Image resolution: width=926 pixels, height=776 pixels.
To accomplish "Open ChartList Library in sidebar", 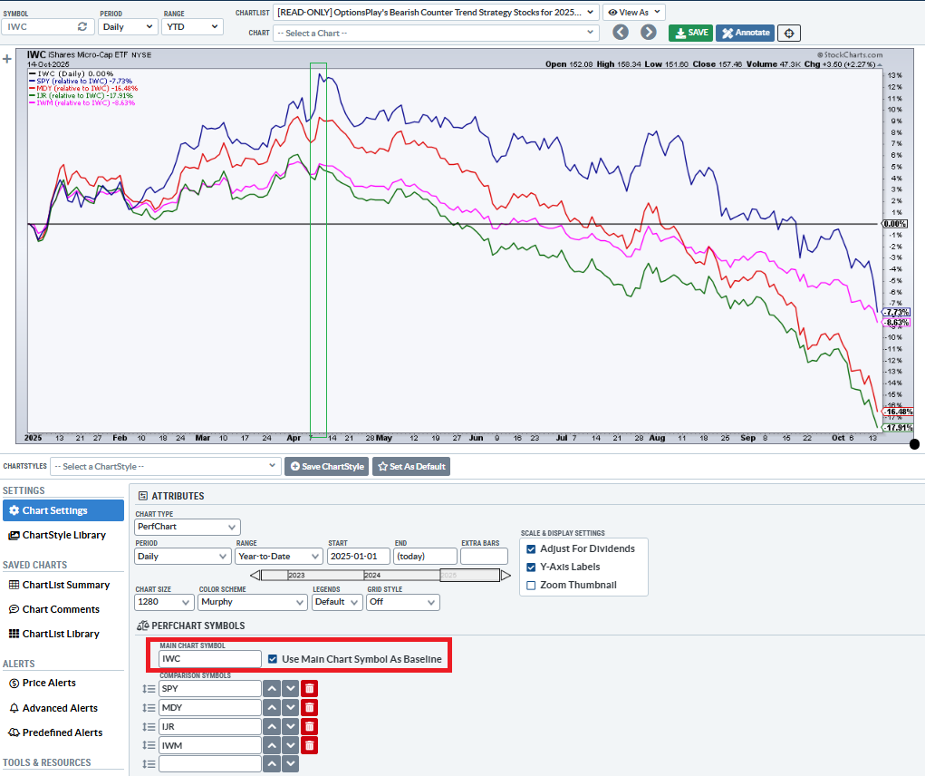I will pos(54,634).
